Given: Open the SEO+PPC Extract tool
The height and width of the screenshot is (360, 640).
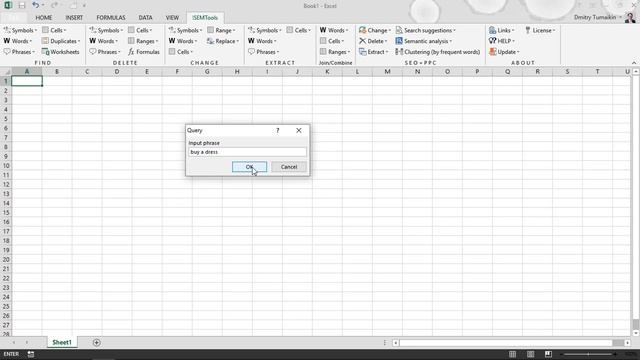Looking at the screenshot, I should click(x=373, y=52).
